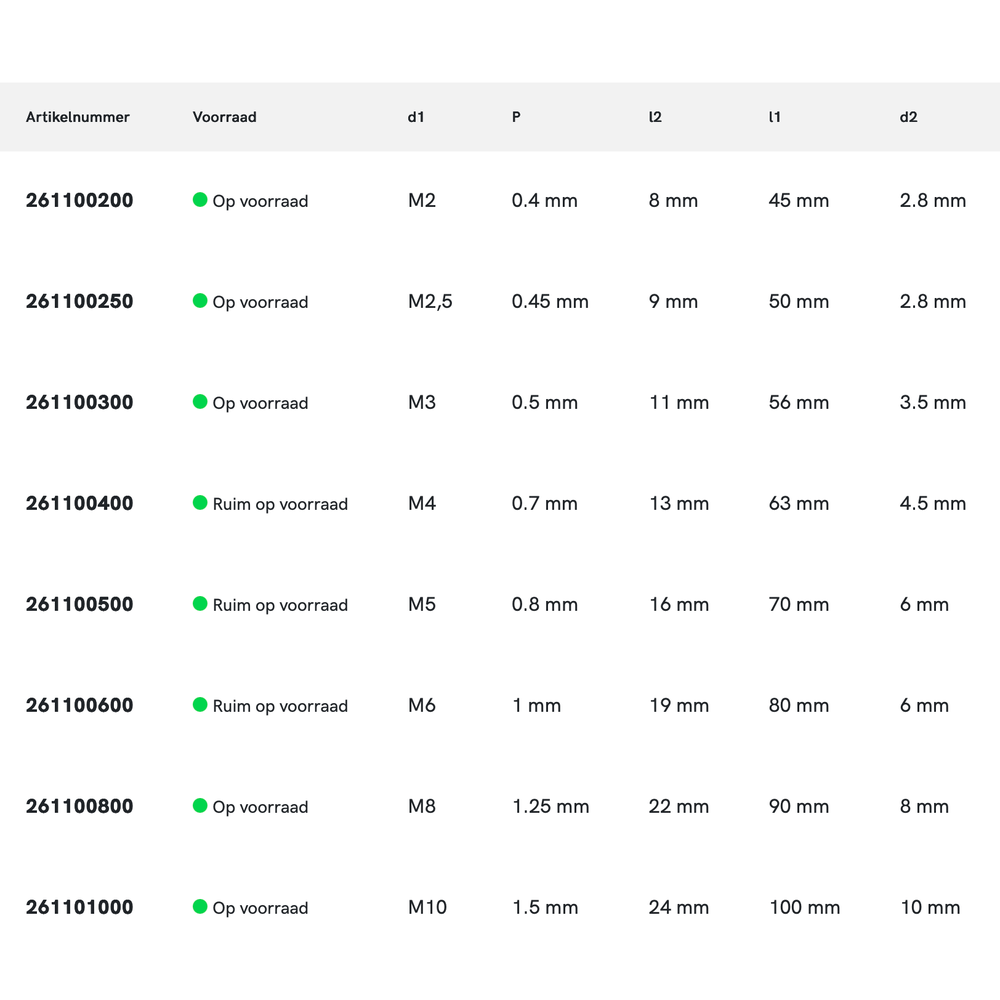Viewport: 1000px width, 1000px height.
Task: Click the d1 column header
Action: tap(416, 117)
